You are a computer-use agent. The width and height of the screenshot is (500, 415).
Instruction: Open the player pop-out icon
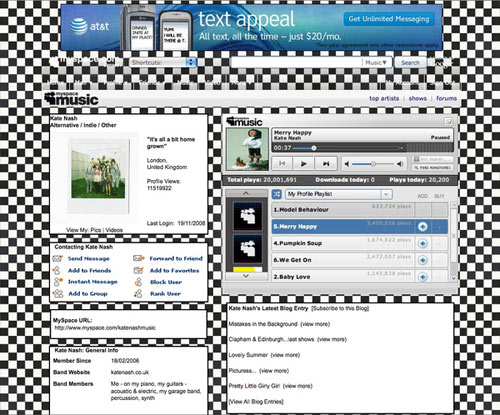click(x=449, y=122)
